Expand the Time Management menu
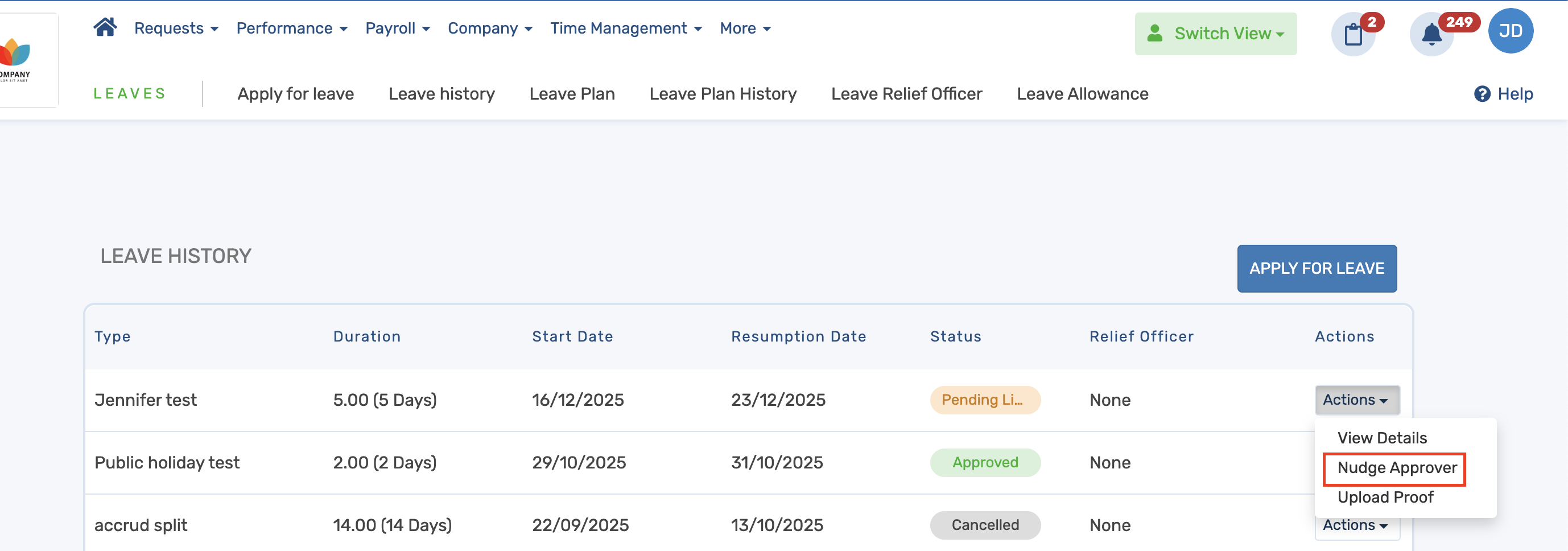 [x=626, y=28]
